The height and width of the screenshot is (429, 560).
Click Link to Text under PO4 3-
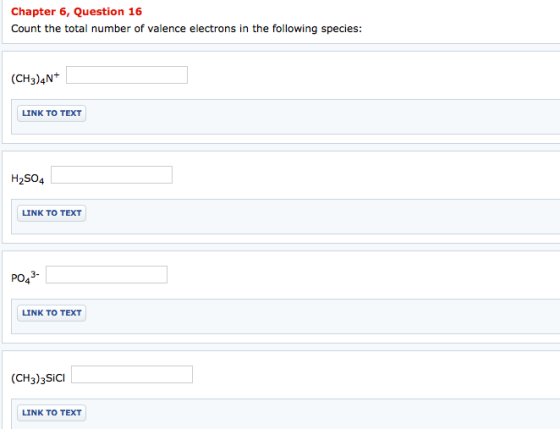(x=52, y=313)
